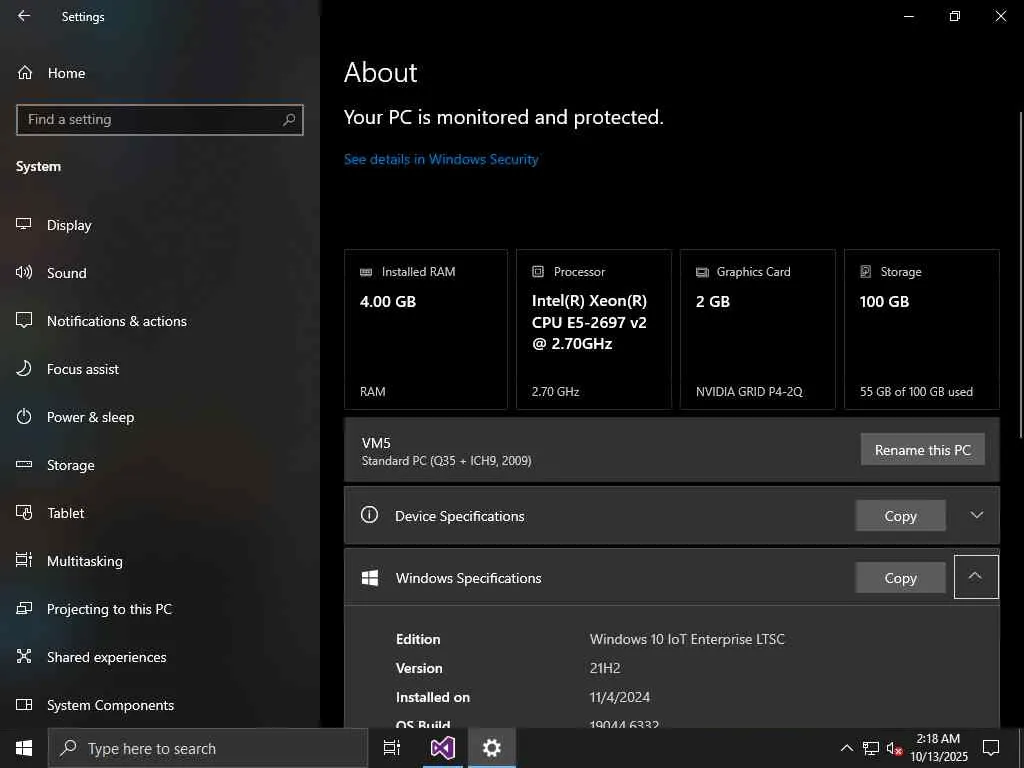Show hidden system tray icons
Screen dimensions: 1024x768
coord(846,748)
